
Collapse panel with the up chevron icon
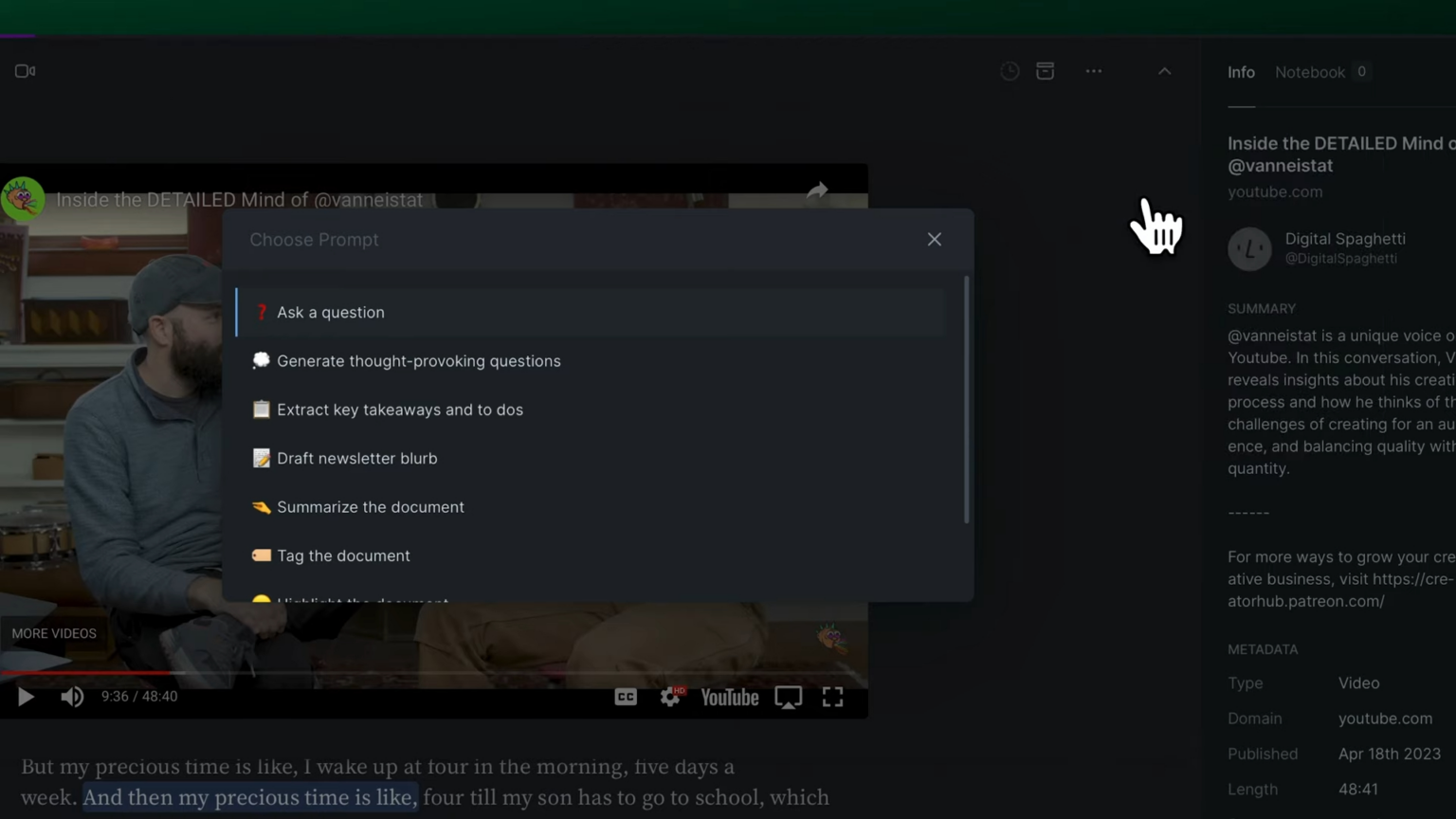1164,71
